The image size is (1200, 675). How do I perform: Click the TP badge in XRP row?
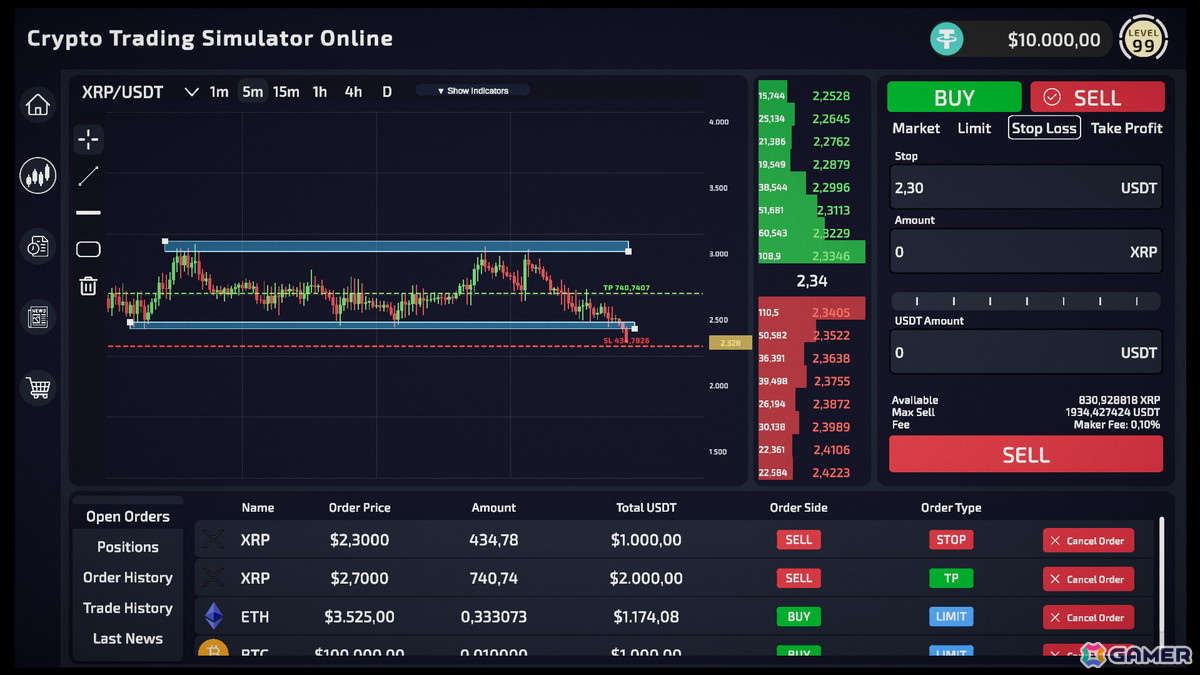(x=950, y=578)
